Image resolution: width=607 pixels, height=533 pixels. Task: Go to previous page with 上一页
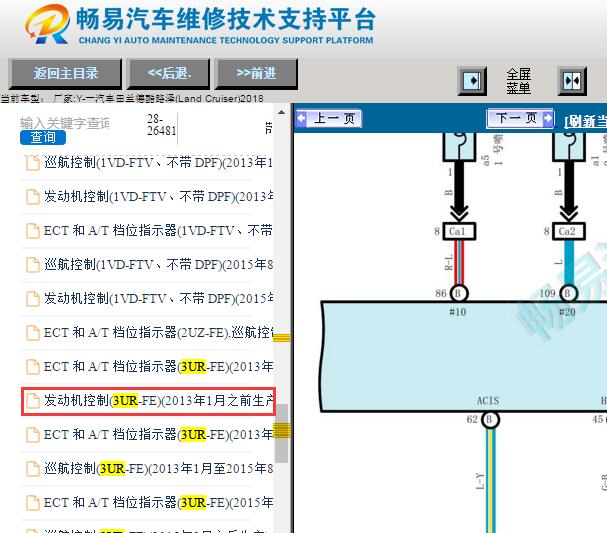(329, 118)
